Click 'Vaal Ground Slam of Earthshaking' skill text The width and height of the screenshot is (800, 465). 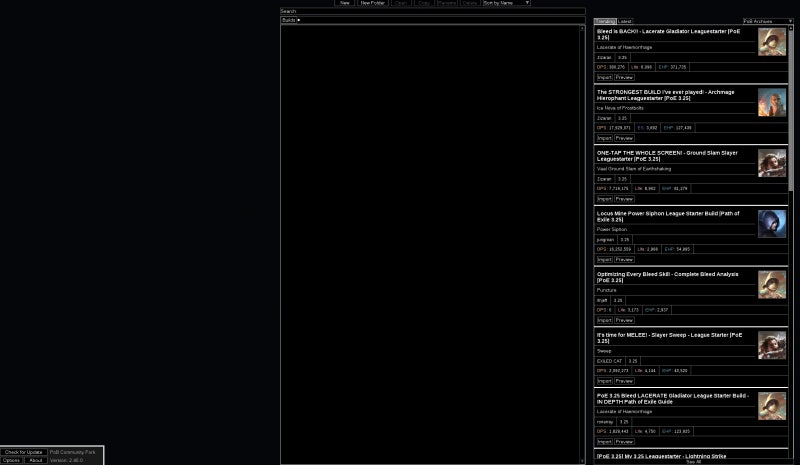[634, 169]
